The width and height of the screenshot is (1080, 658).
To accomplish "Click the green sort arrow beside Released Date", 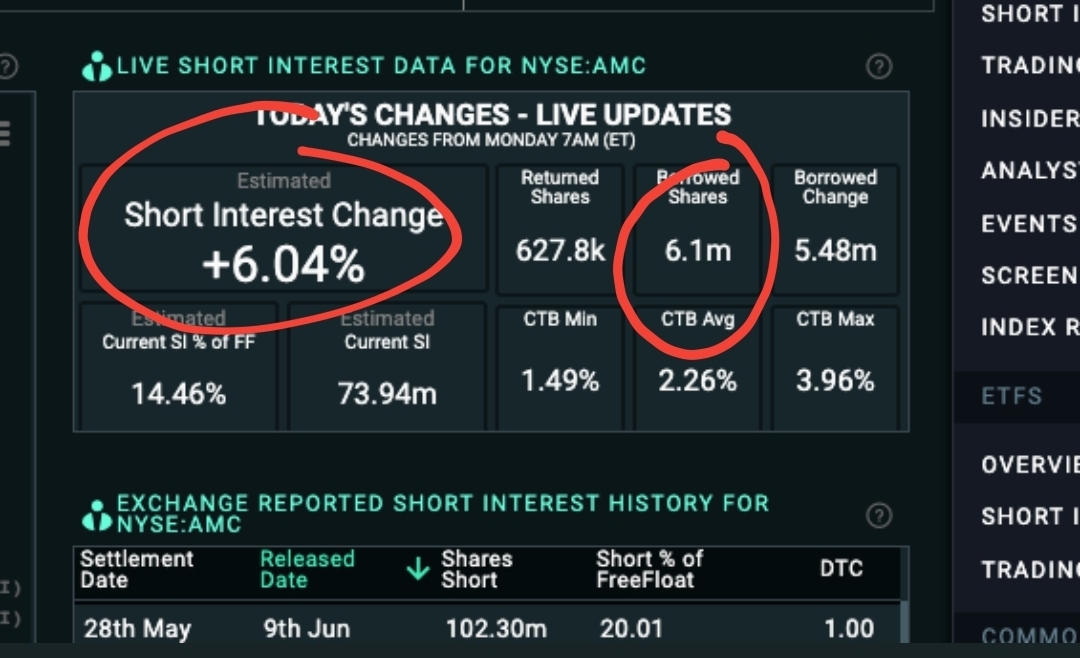I will click(417, 570).
